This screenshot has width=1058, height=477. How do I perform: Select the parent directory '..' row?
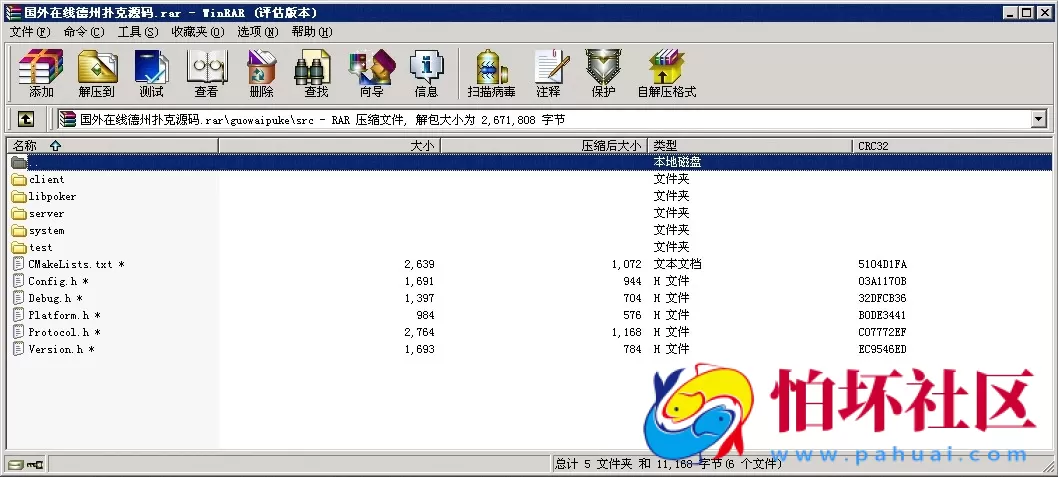[529, 162]
